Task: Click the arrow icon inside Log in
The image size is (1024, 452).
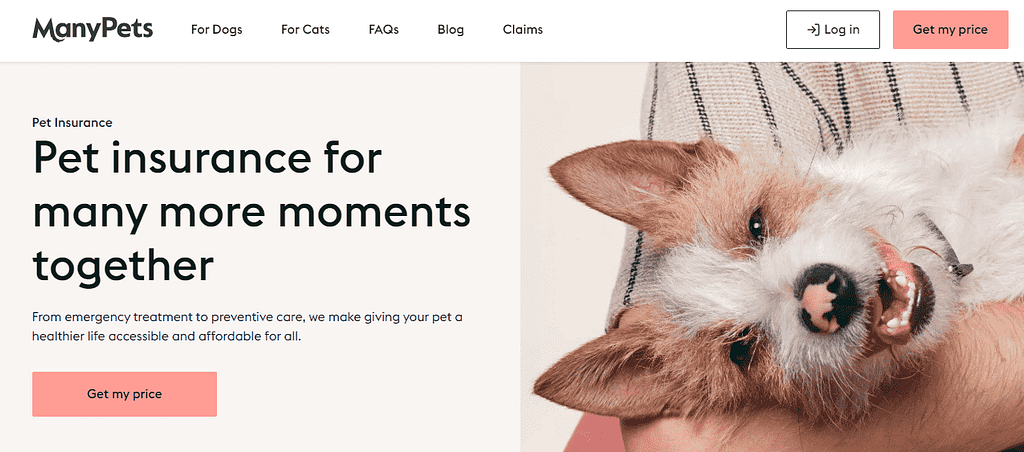Action: coord(813,30)
